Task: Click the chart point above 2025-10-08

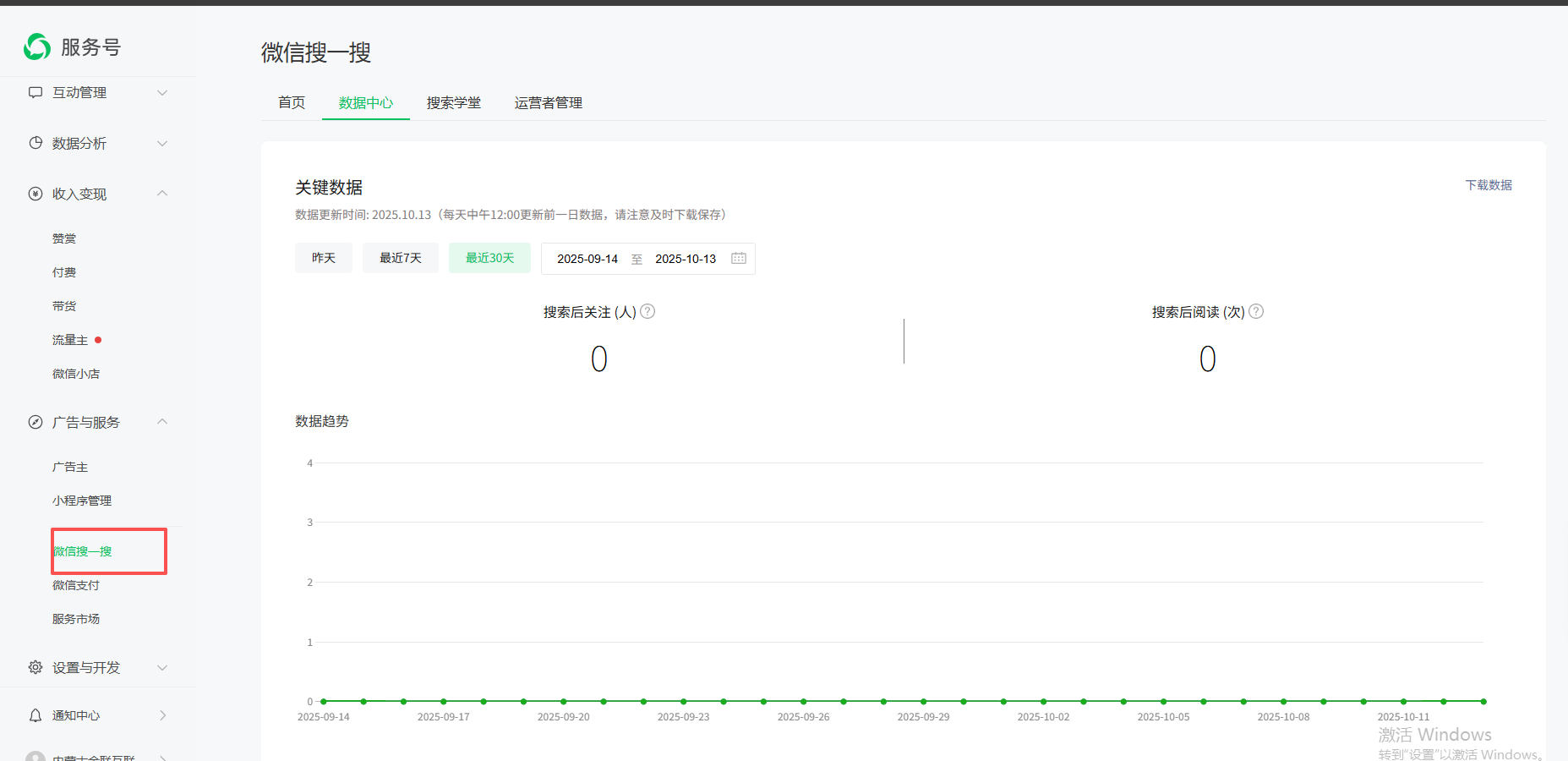Action: (x=1284, y=701)
